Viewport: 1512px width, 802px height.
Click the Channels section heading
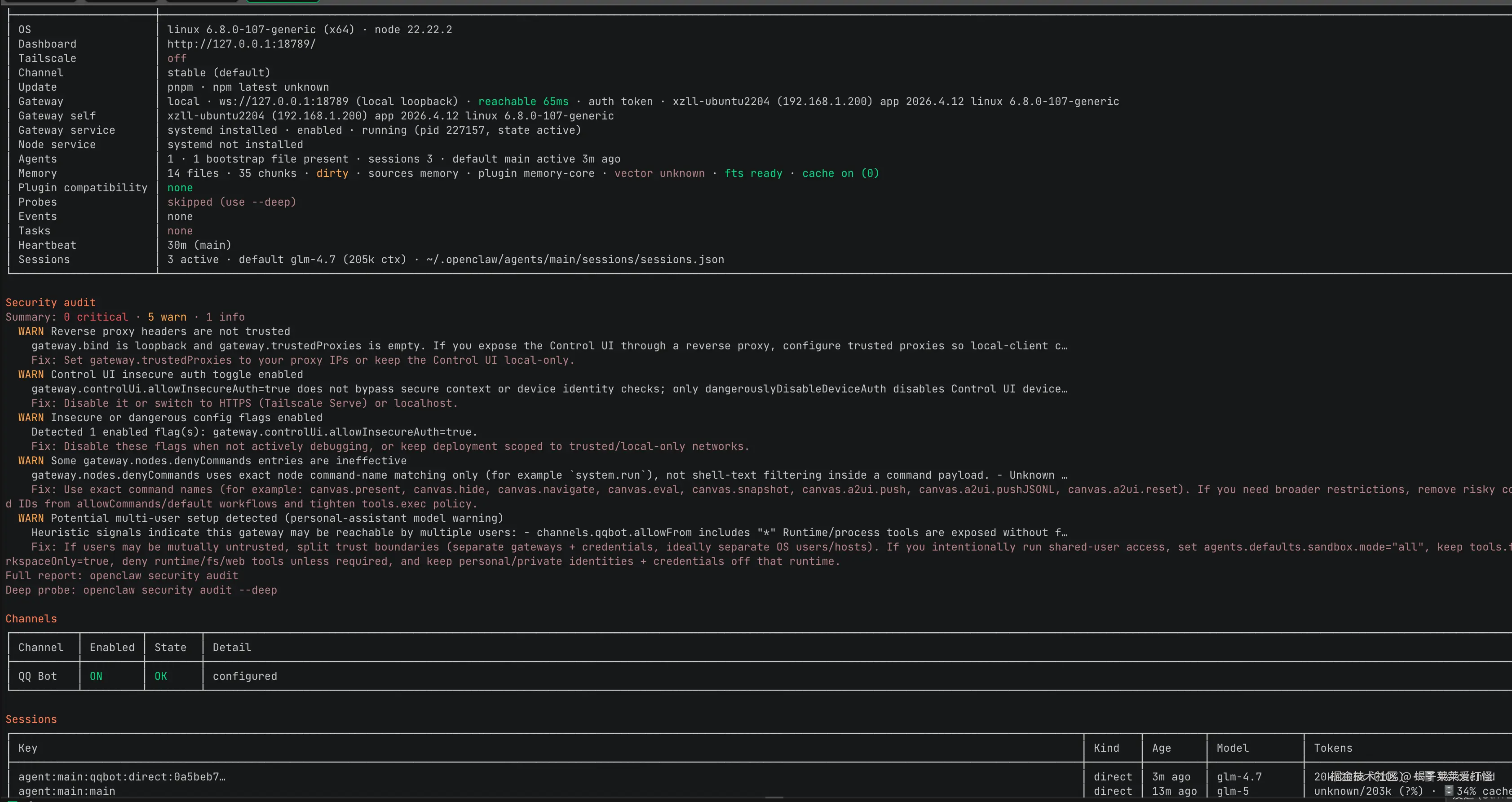(31, 618)
